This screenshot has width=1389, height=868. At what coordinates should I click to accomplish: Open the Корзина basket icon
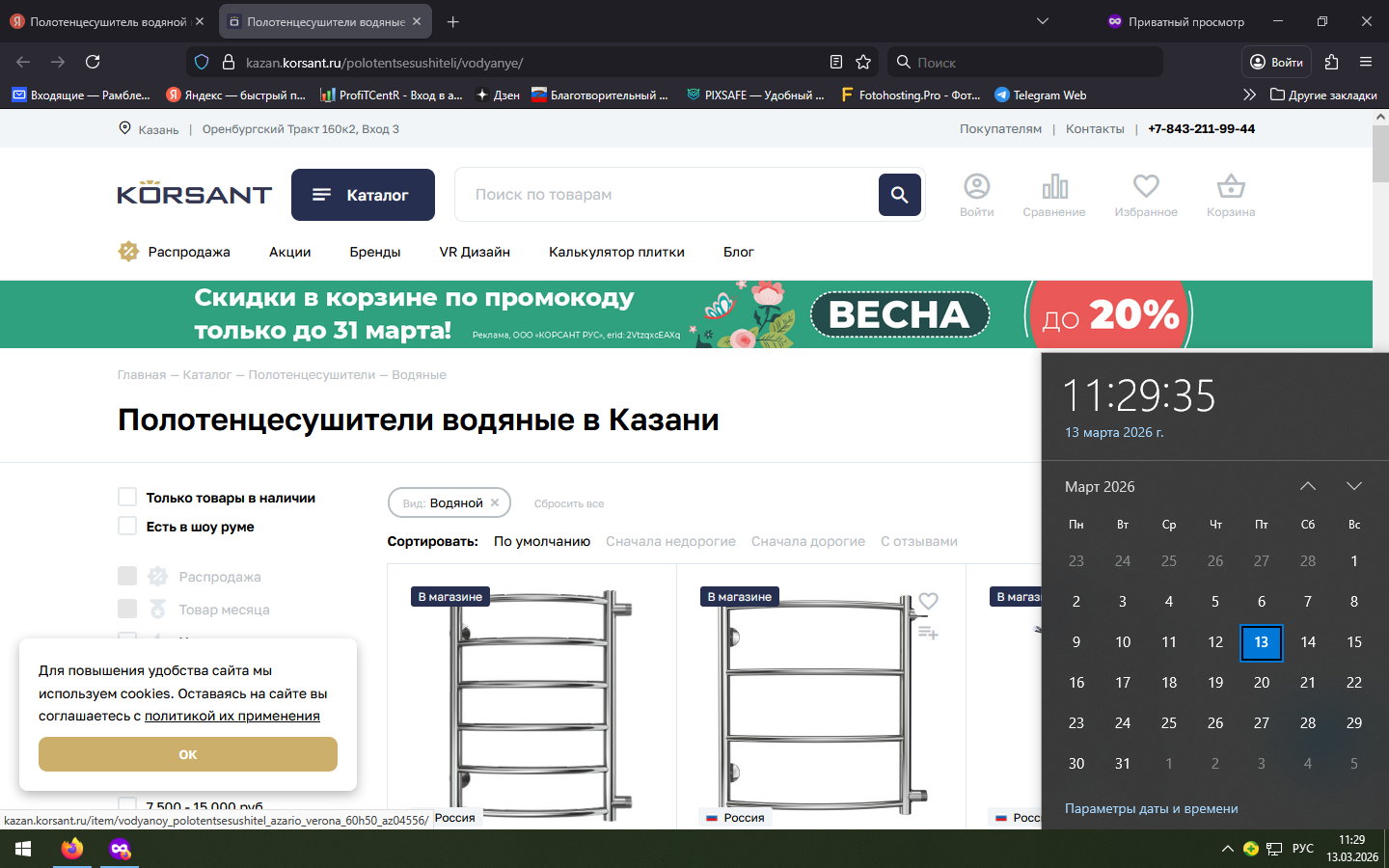coord(1230,187)
